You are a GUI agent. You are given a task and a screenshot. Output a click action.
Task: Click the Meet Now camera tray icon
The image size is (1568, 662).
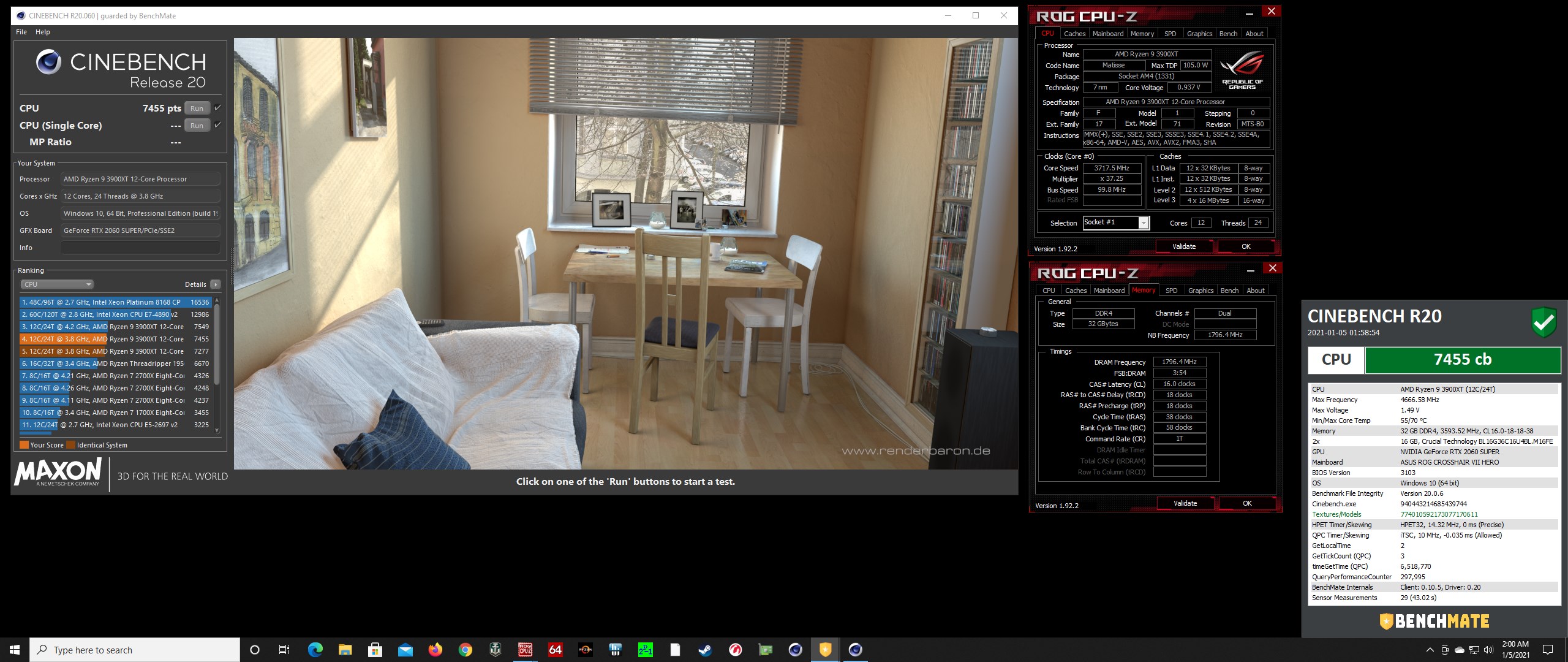point(1444,650)
